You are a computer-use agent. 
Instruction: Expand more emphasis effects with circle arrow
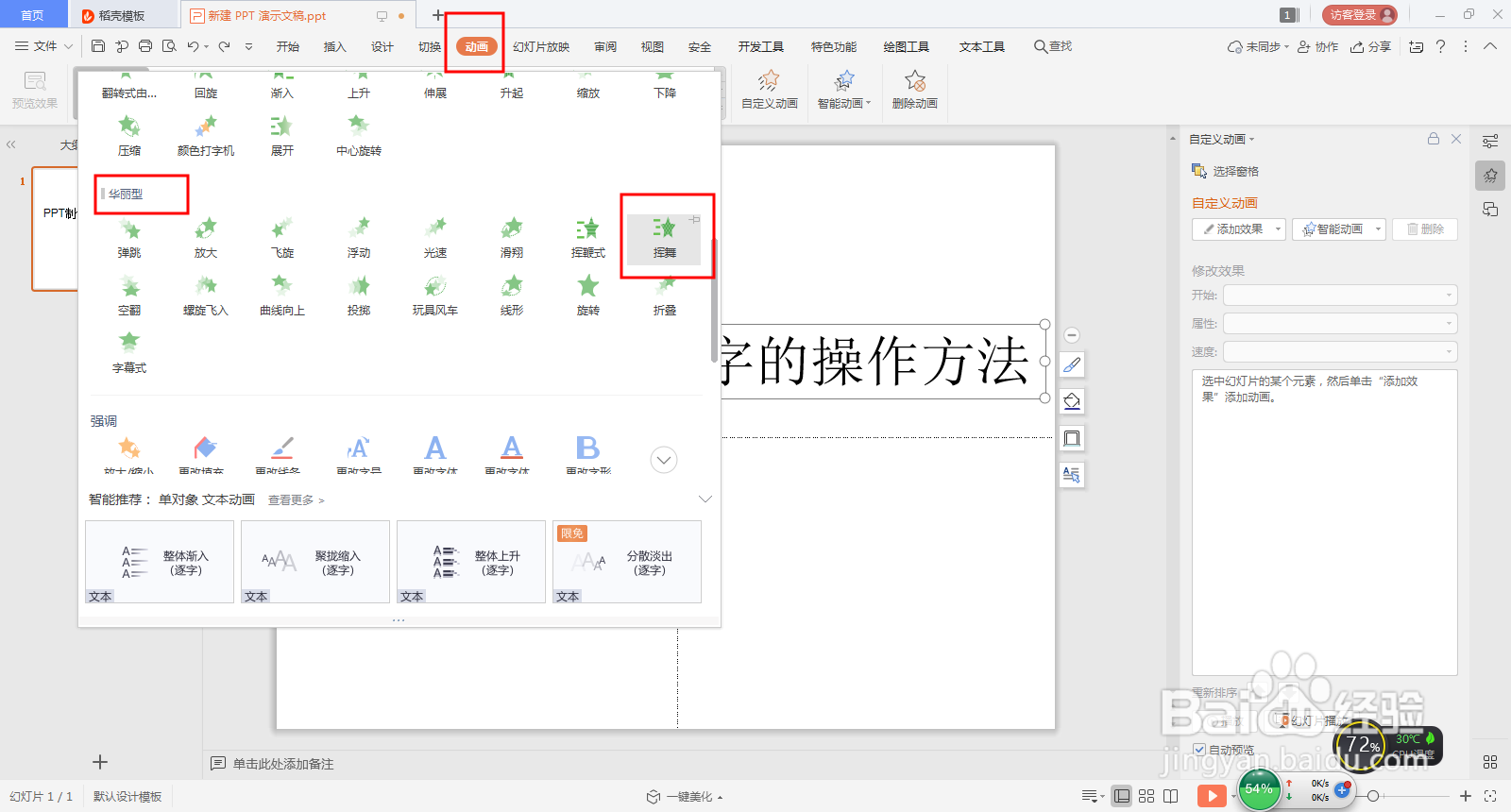click(x=664, y=460)
